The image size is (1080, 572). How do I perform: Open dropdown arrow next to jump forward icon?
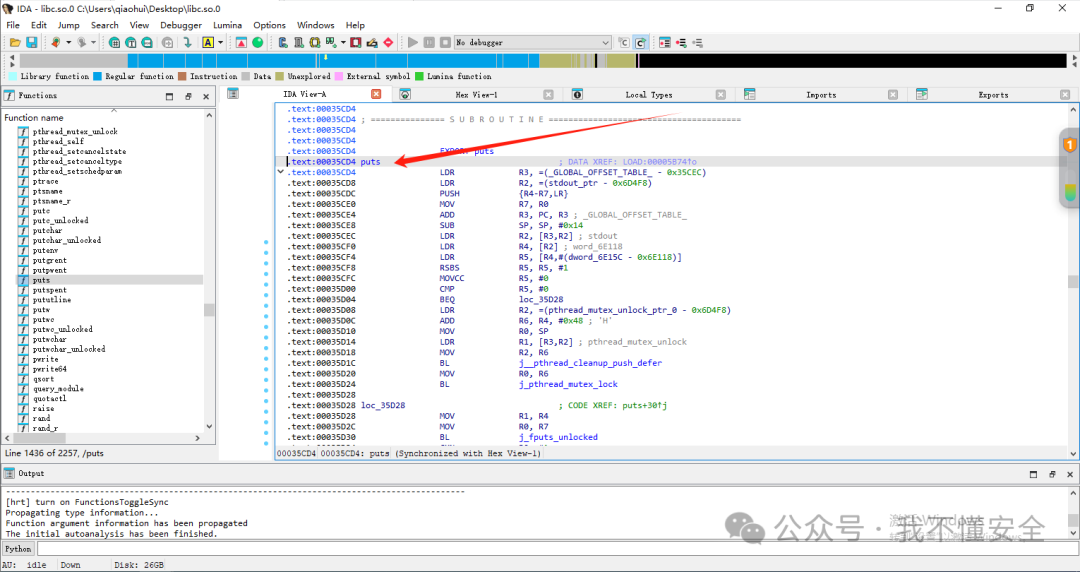coord(94,43)
